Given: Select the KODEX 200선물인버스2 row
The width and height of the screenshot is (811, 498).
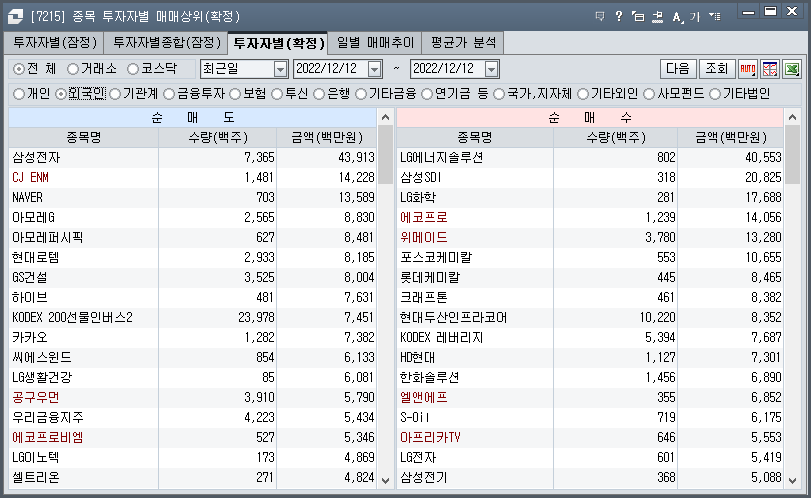Looking at the screenshot, I should (192, 318).
